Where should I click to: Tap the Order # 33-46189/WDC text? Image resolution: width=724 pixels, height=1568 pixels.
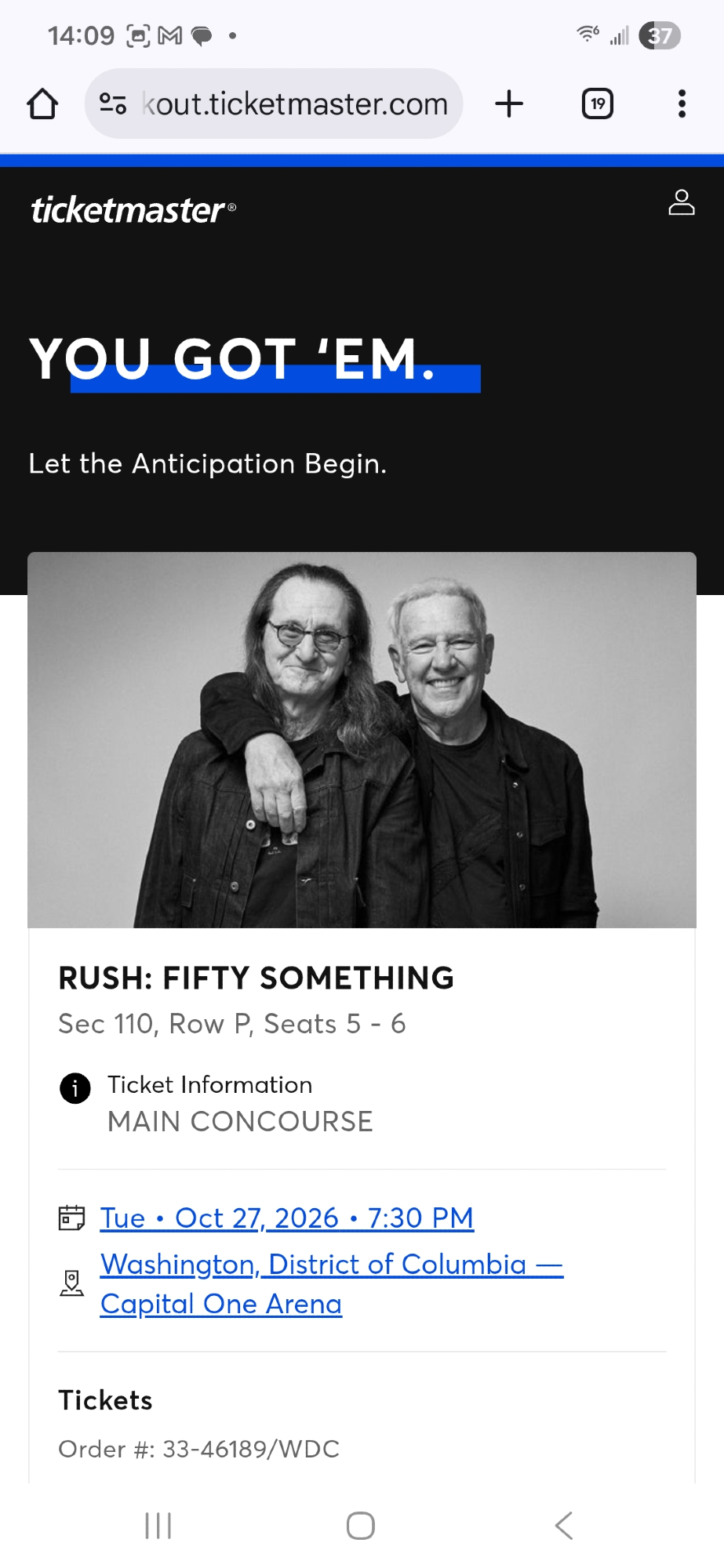click(x=198, y=1449)
